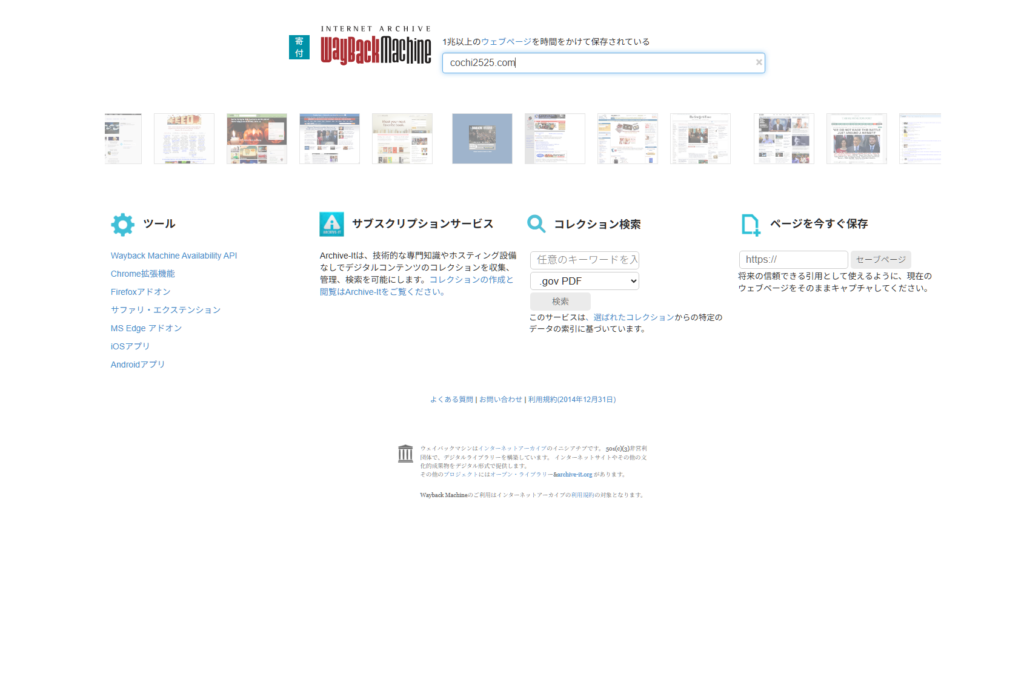Open the Chrome拡張機能 link
The width and height of the screenshot is (1024, 683).
[142, 274]
